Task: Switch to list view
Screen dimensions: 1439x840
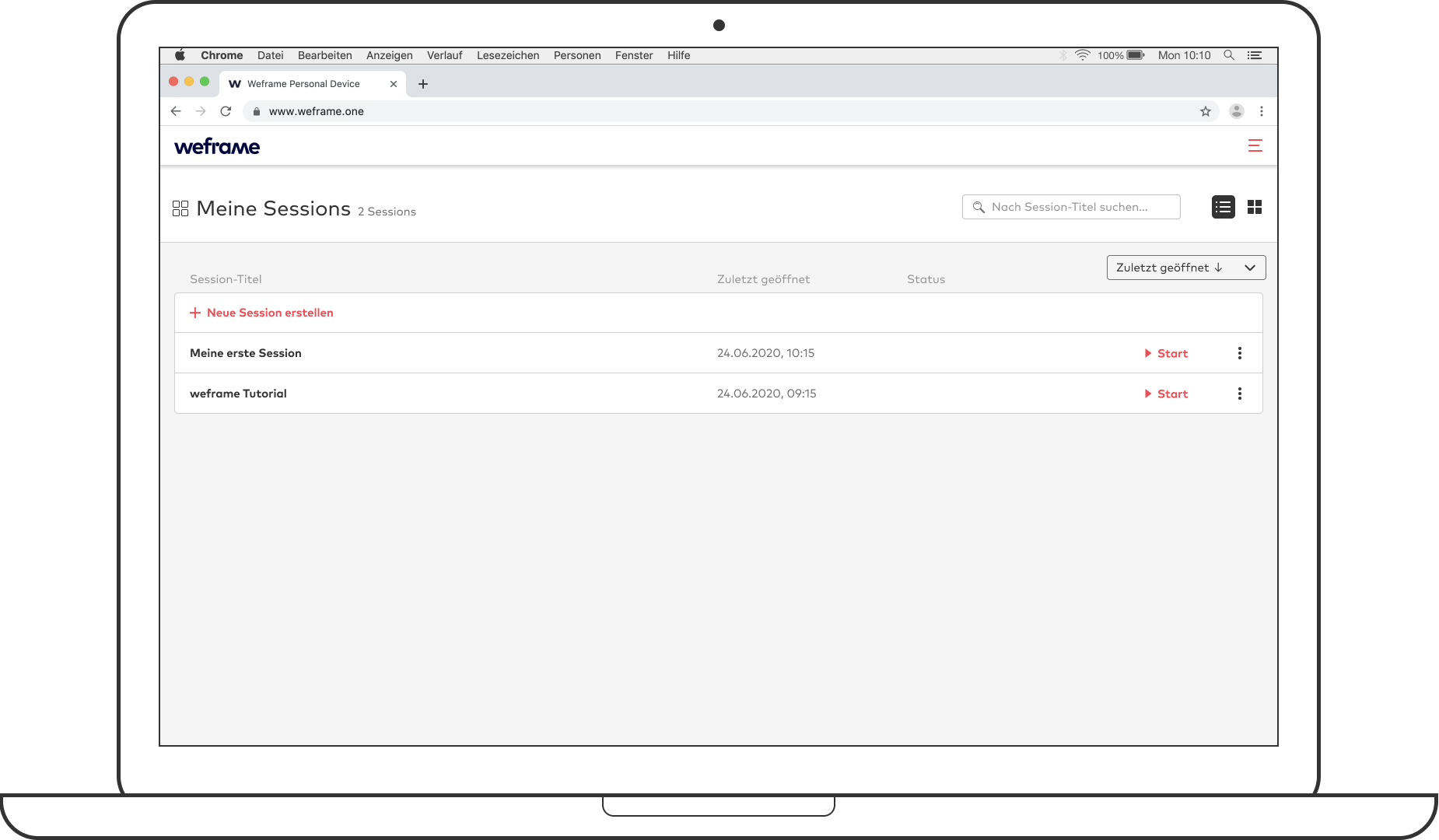Action: point(1223,207)
